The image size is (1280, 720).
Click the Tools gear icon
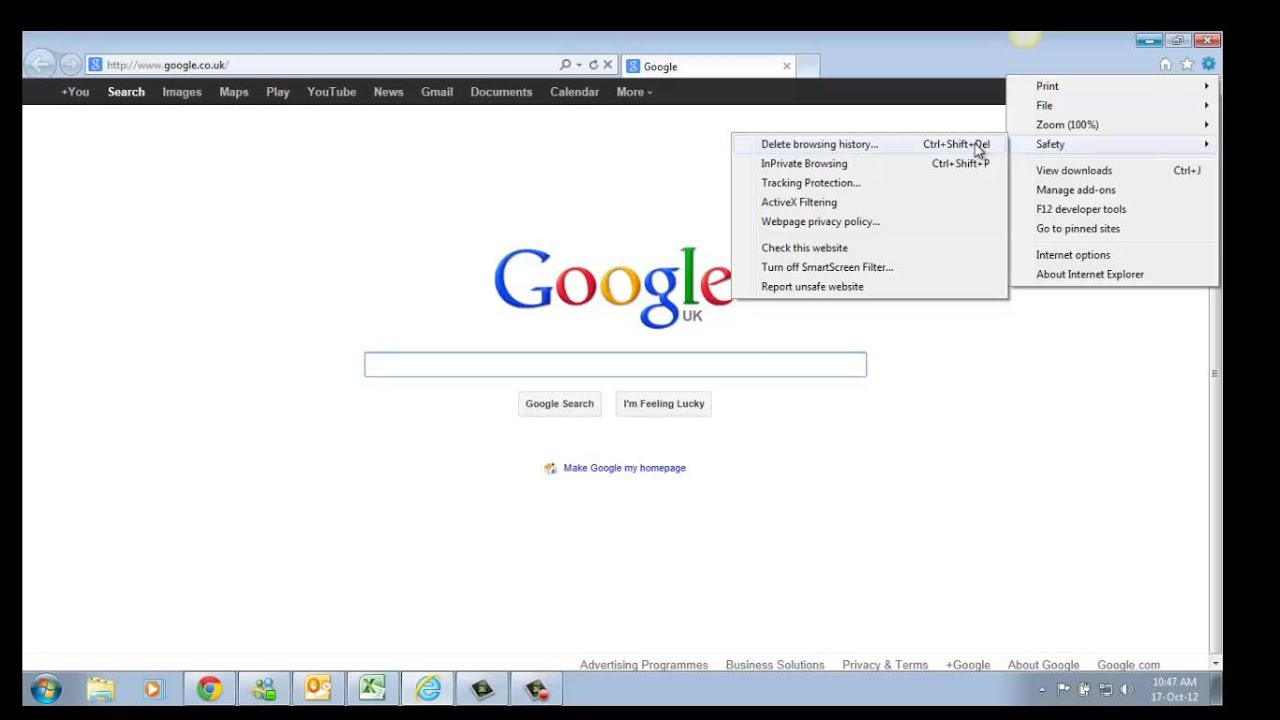pyautogui.click(x=1208, y=64)
